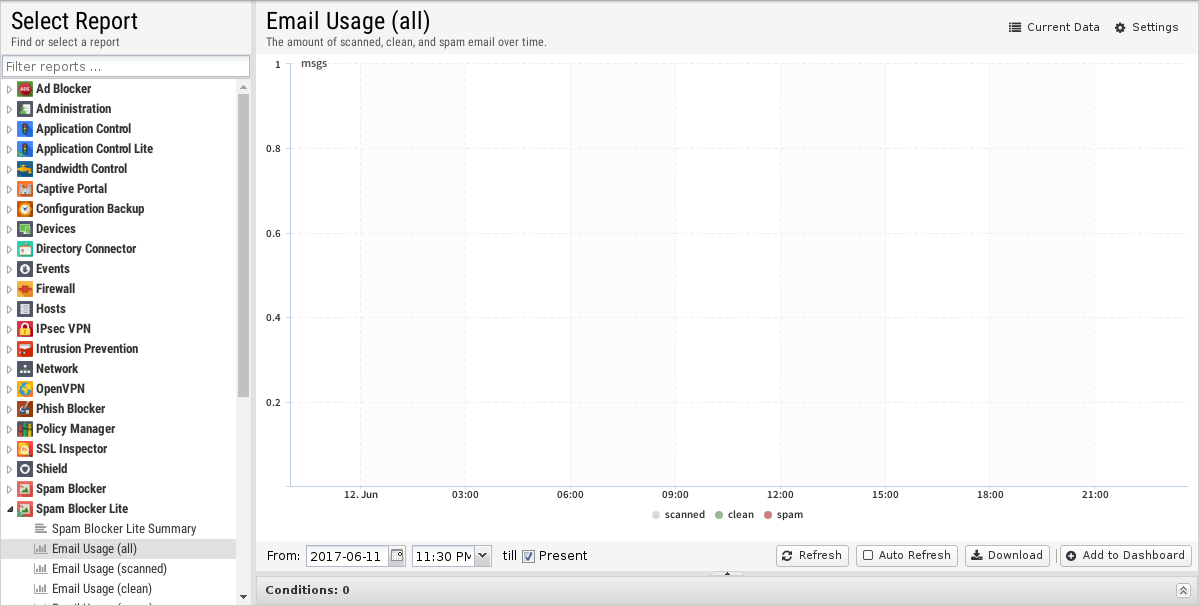Click the Policy Manager icon
Viewport: 1199px width, 606px height.
24,429
